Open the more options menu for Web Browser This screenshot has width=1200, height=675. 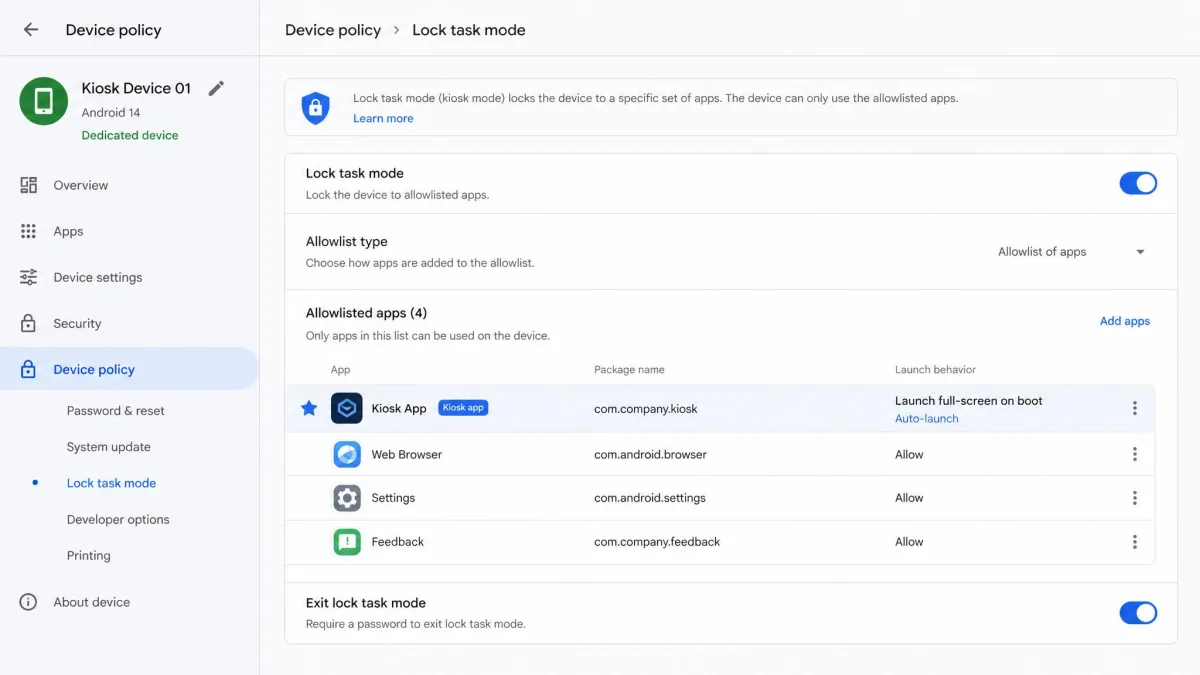point(1134,454)
